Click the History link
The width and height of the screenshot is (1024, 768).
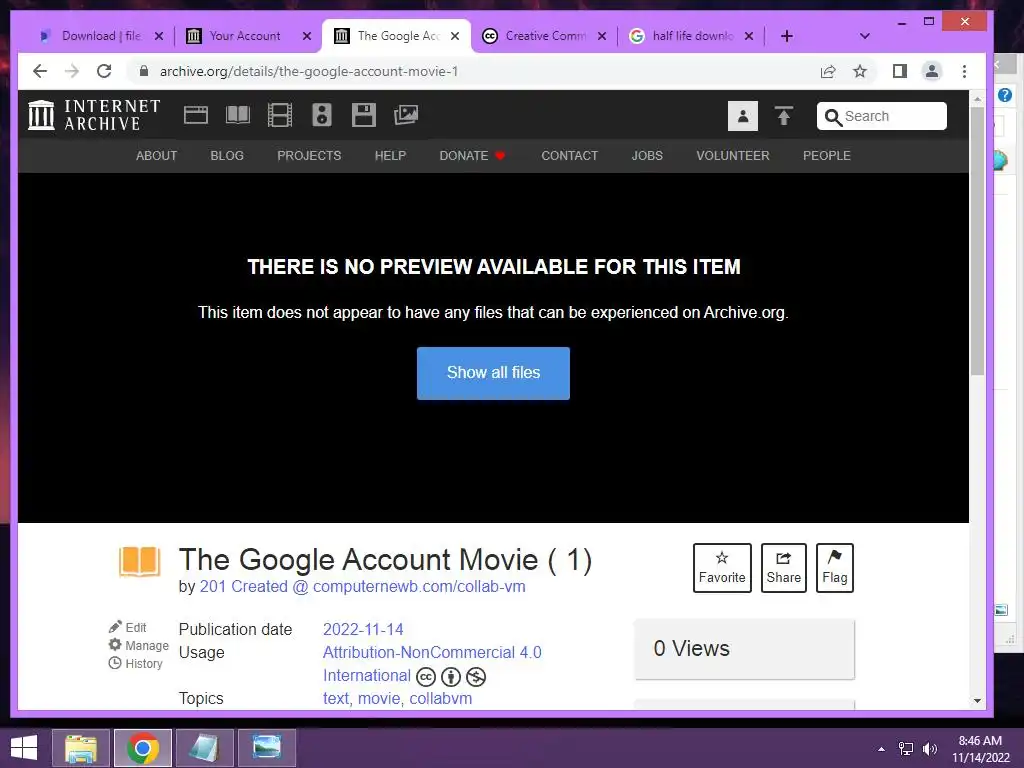[x=135, y=664]
